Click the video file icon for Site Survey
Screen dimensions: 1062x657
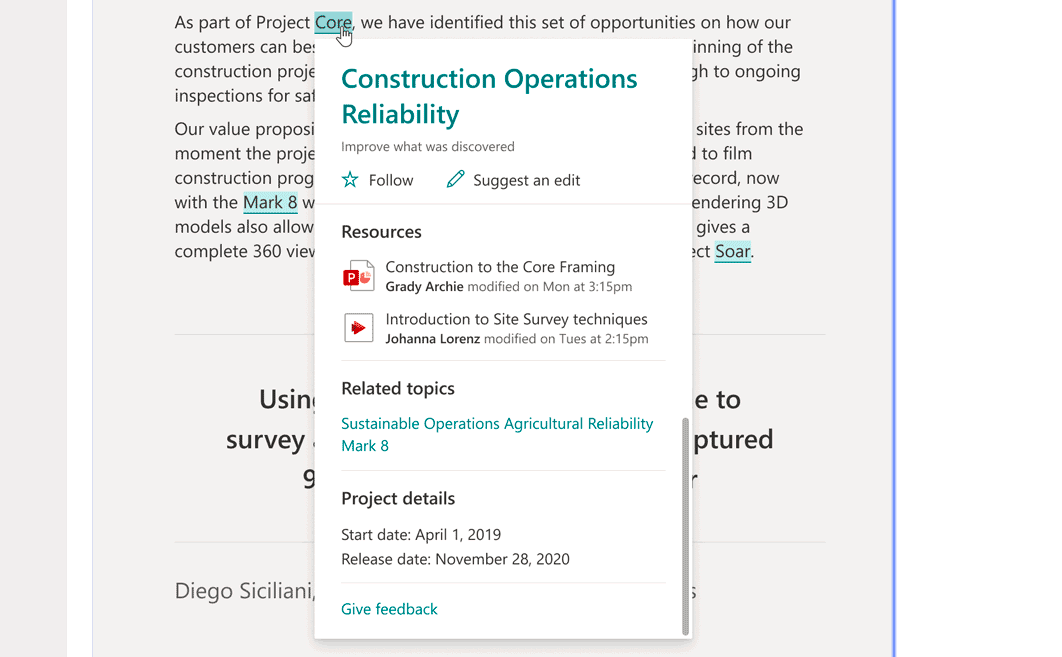click(358, 328)
